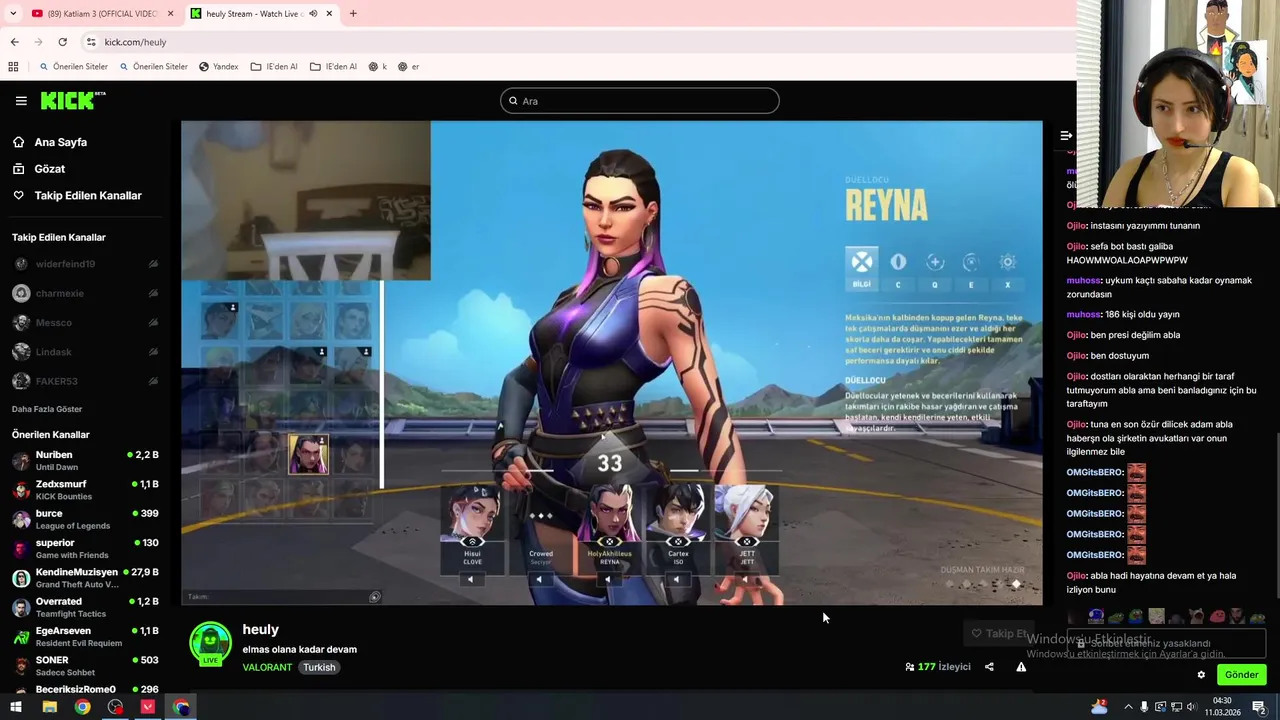The image size is (1280, 720).
Task: Open the VALORANT category link
Action: coord(267,667)
